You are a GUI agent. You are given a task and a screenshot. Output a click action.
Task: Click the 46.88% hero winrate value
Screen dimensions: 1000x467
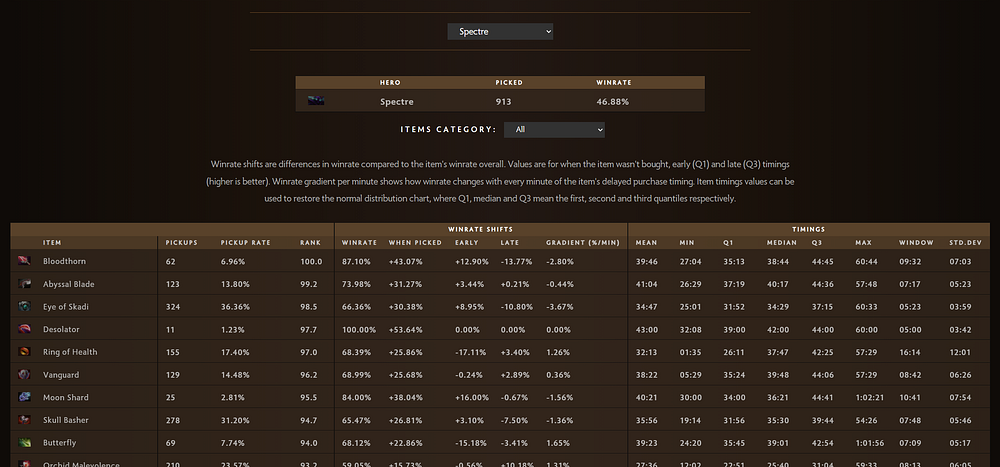click(x=612, y=101)
